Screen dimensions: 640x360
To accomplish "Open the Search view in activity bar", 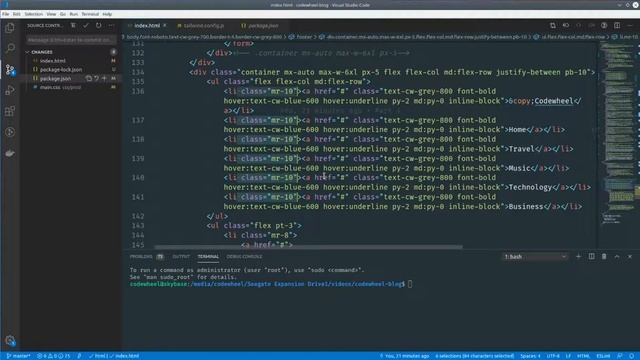I will click(x=10, y=48).
